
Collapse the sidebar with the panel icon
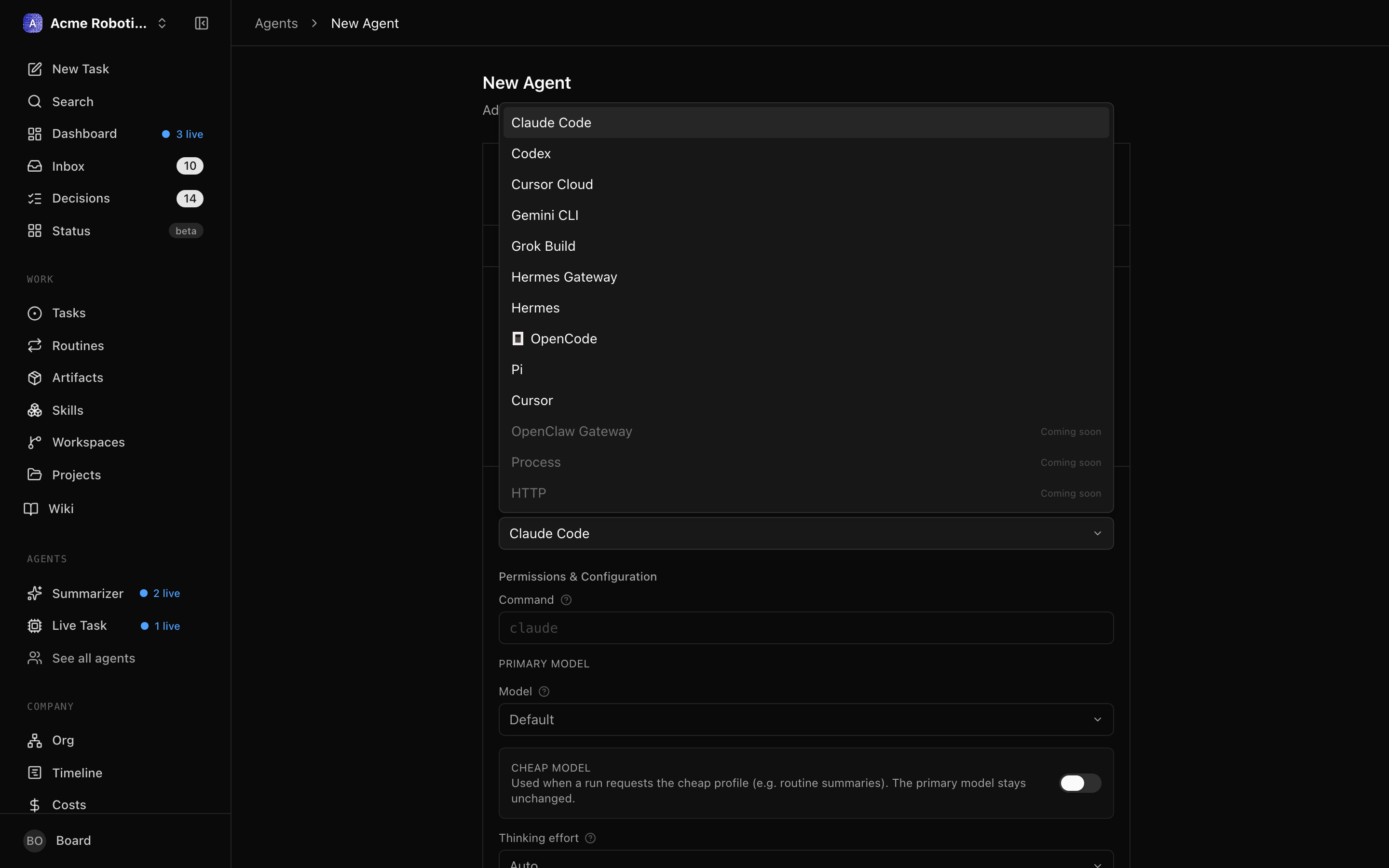point(202,23)
